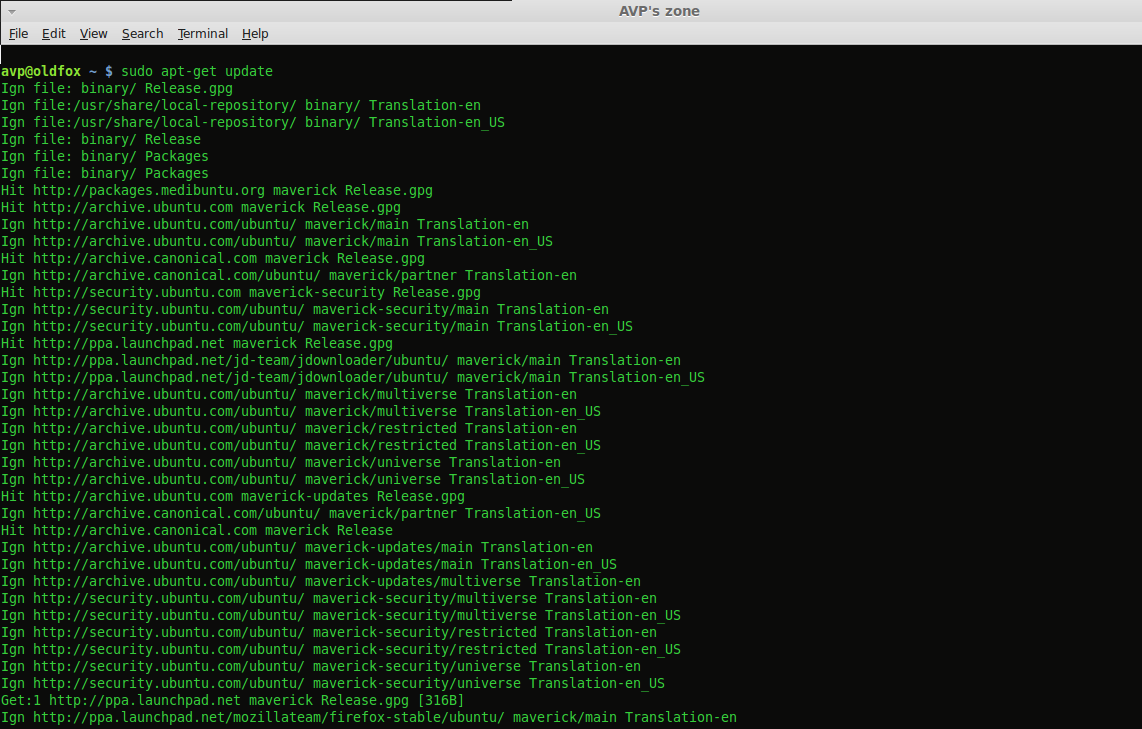Click the avp@oldfox prompt text
Screen dimensions: 1142x729
(41, 71)
